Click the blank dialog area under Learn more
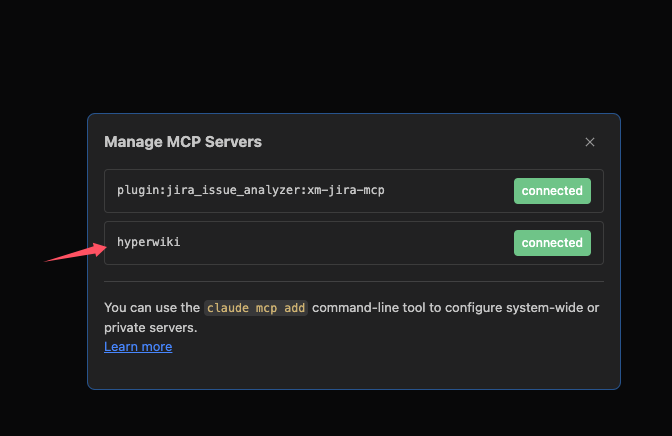This screenshot has width=672, height=436. point(354,371)
